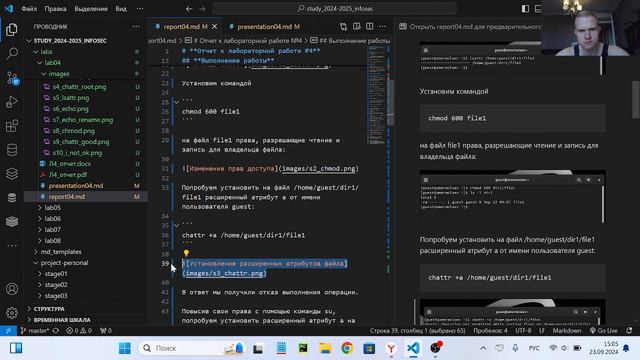The width and height of the screenshot is (640, 360).
Task: Open Google Chrome from taskbar
Action: (347, 348)
